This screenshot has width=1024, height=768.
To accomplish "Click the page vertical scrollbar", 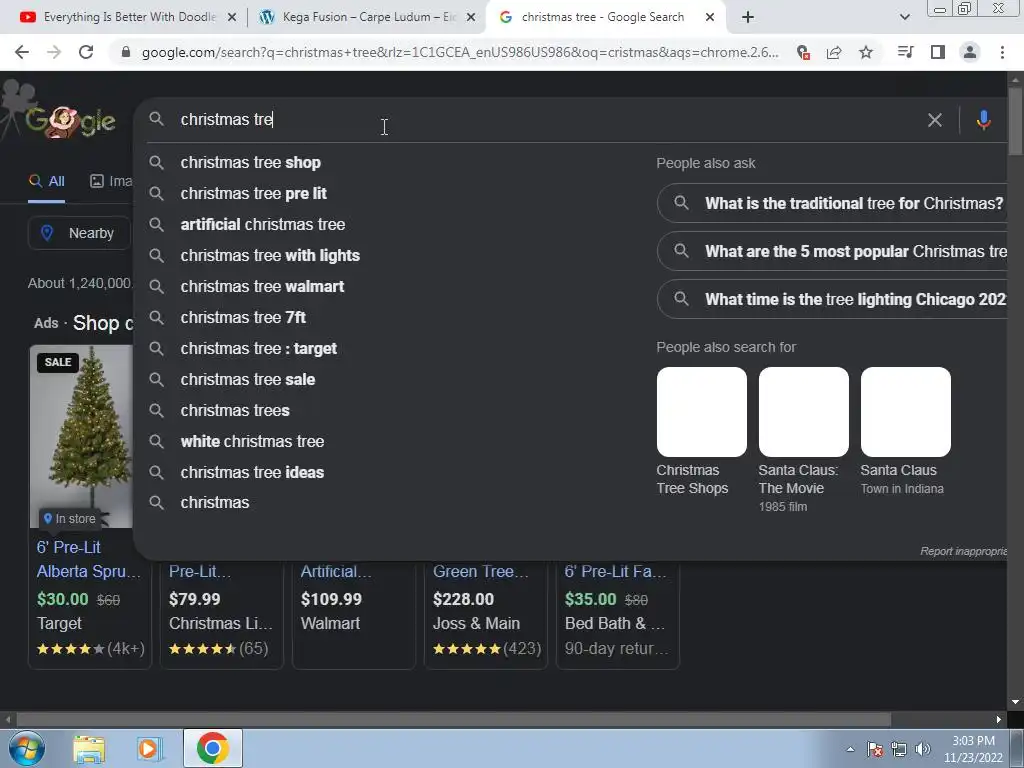I will (x=1015, y=121).
